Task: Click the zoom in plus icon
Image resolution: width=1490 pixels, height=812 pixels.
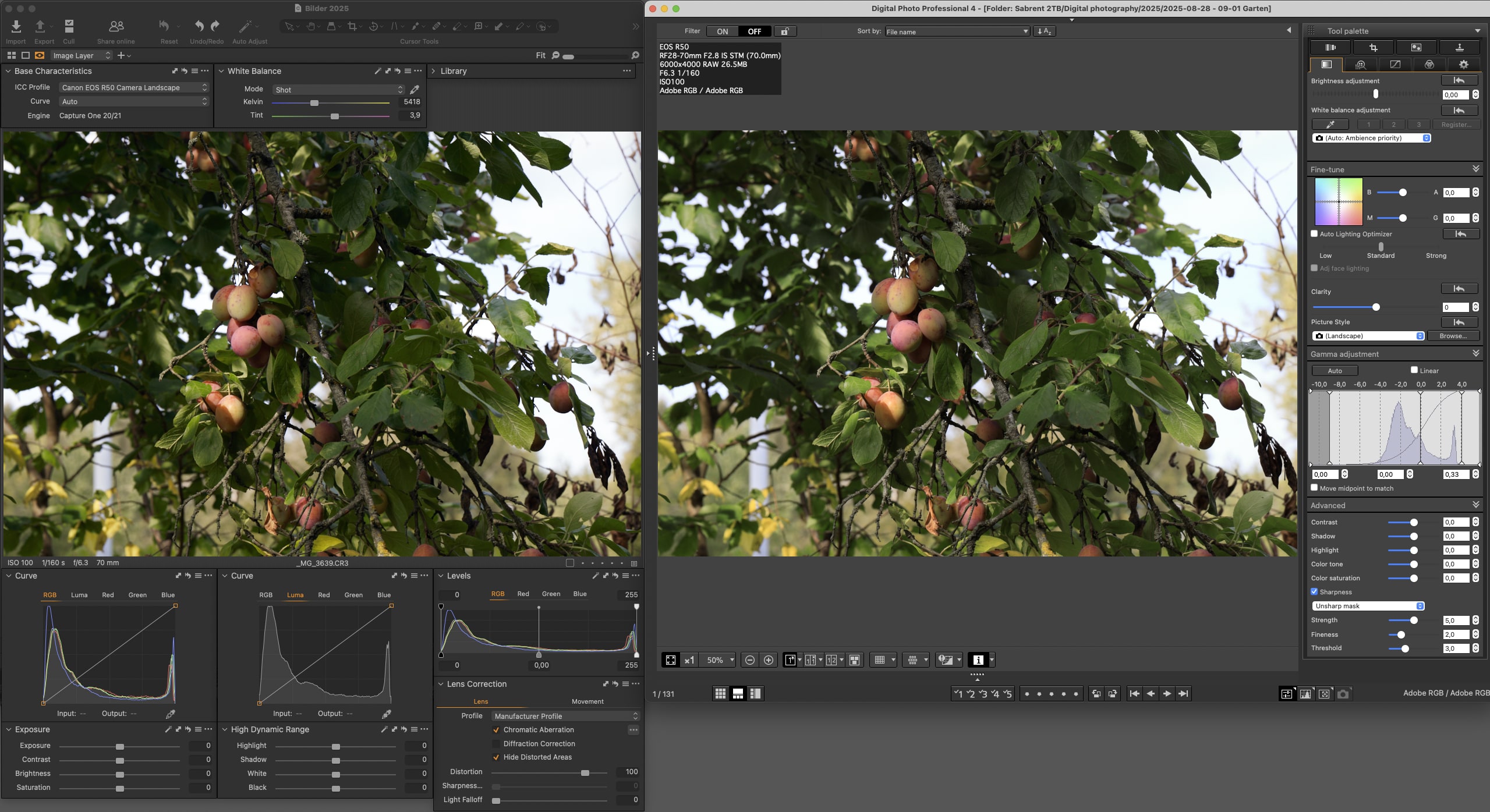Action: (x=769, y=660)
